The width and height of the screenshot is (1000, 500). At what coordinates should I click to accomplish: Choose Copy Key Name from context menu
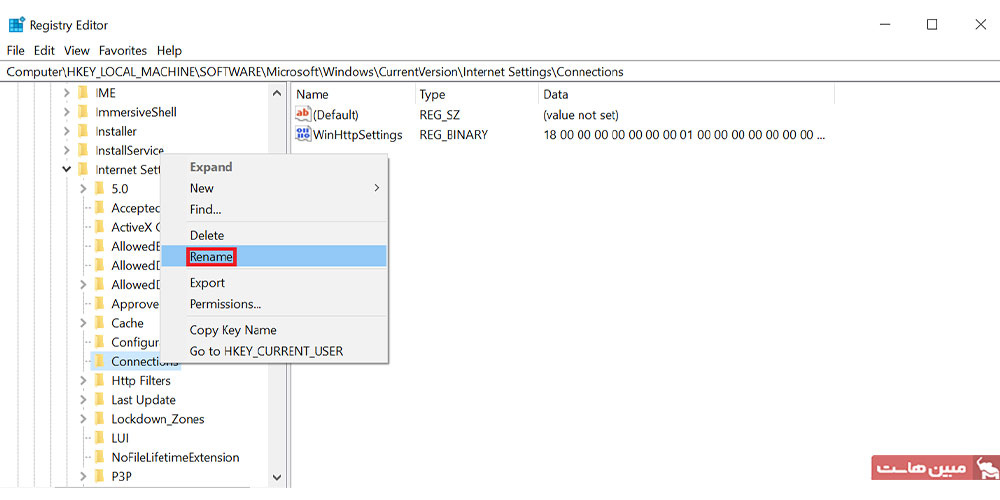[x=274, y=330]
